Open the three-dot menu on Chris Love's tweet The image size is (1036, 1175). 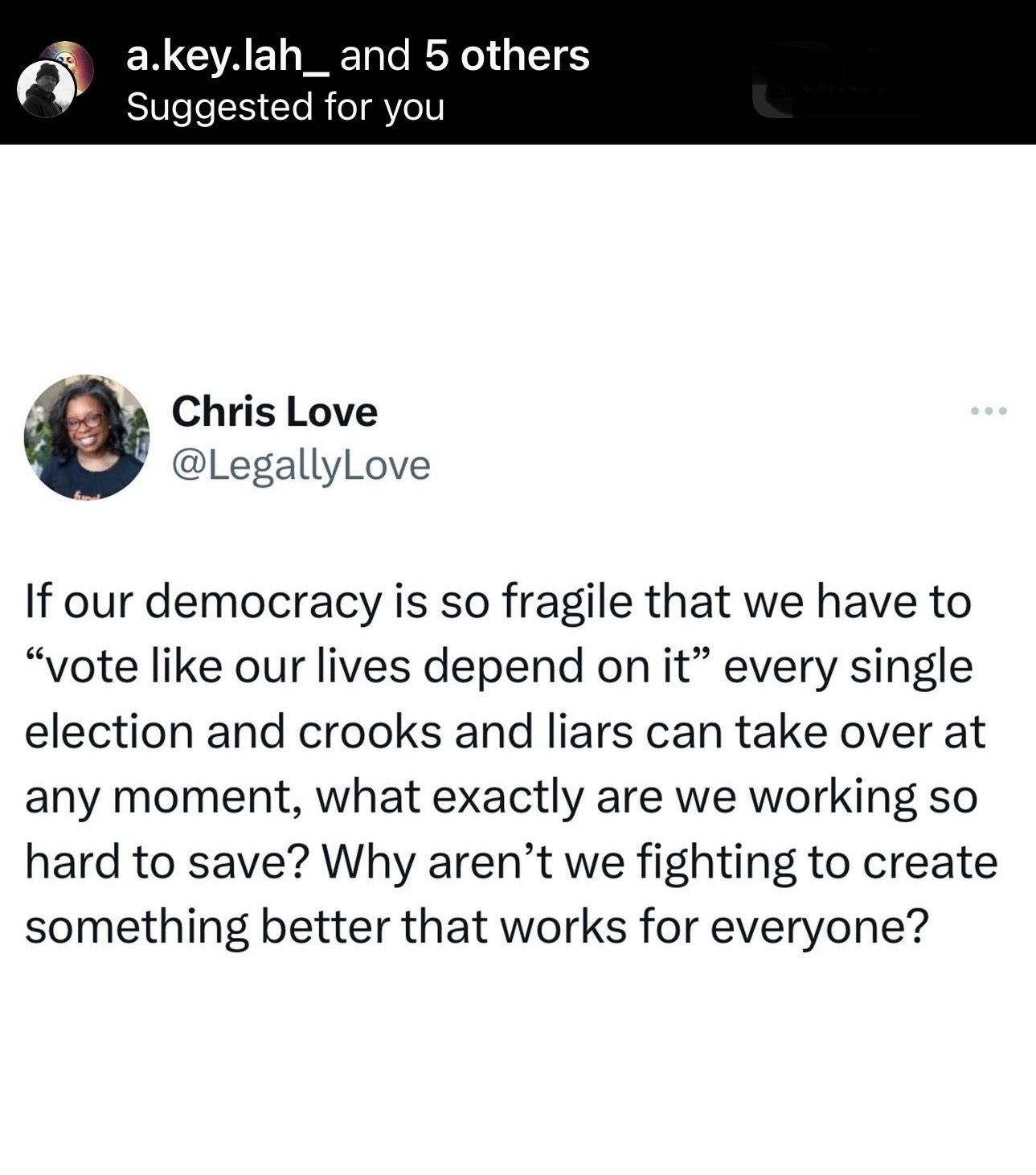point(988,411)
